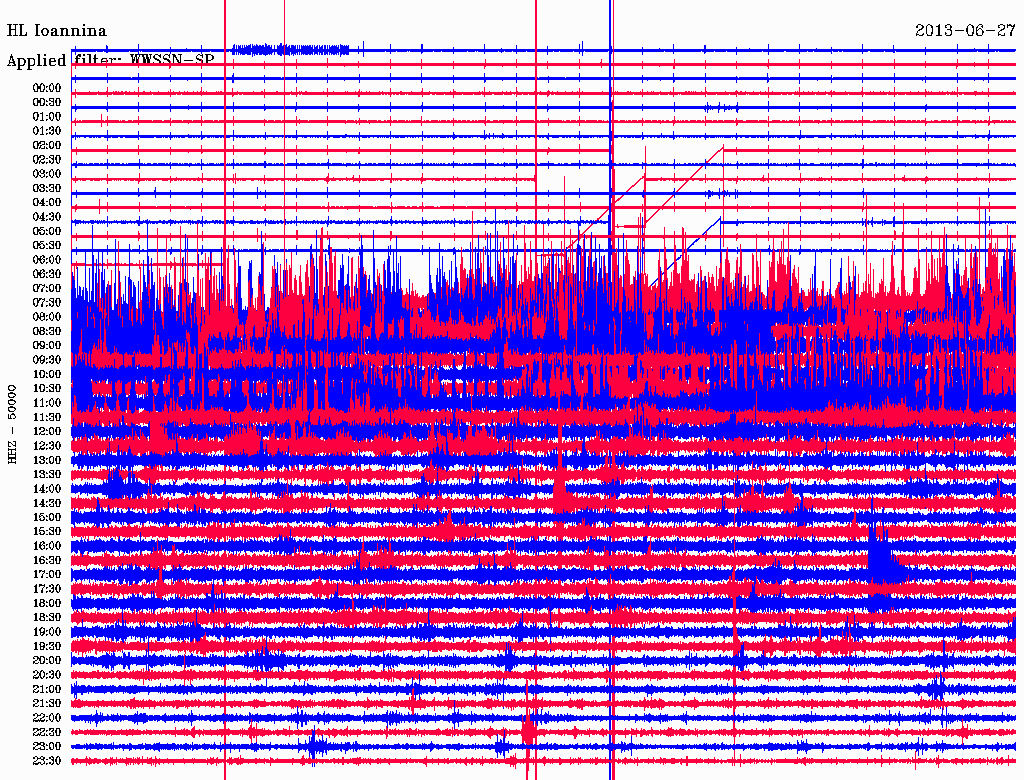Click the 22:30 time label
Viewport: 1024px width, 780px height.
pyautogui.click(x=47, y=732)
